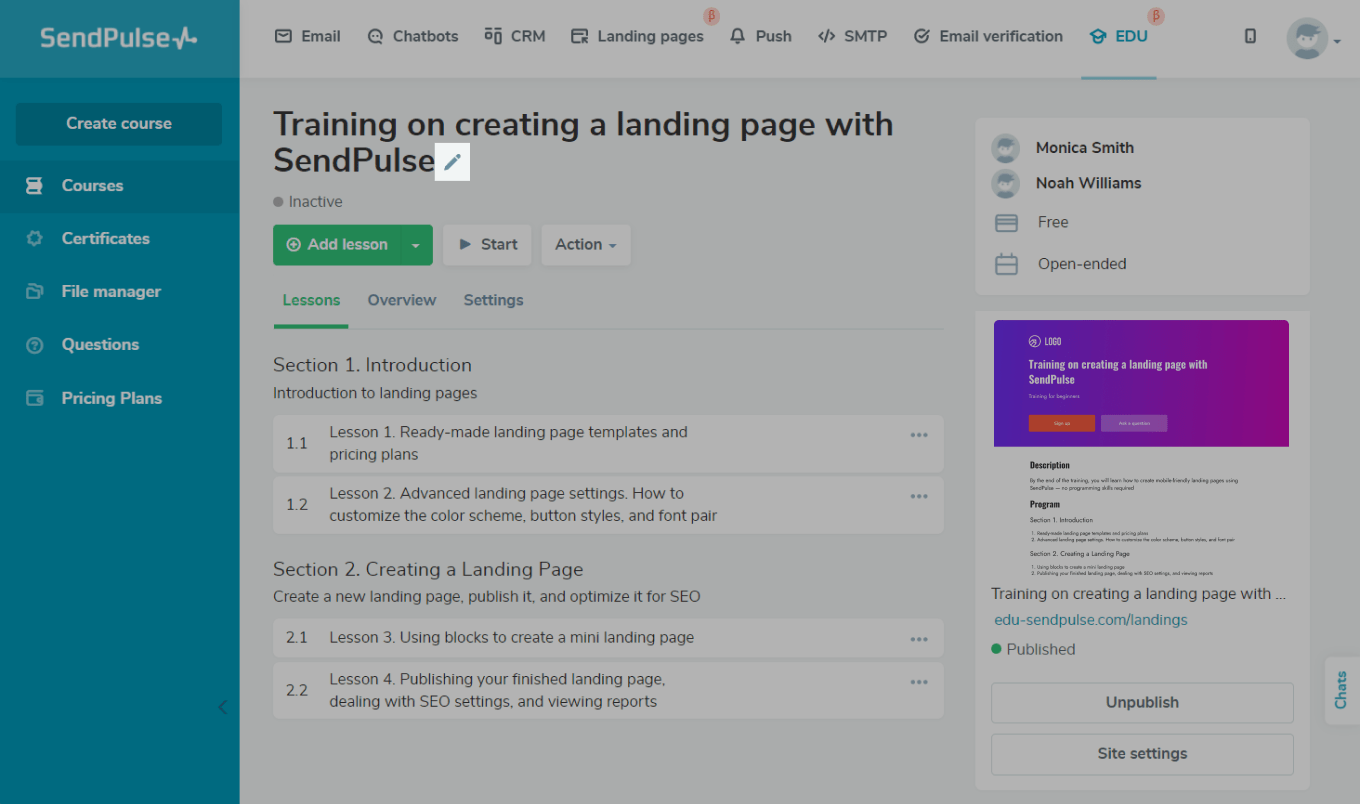The image size is (1360, 804).
Task: Open Email verification in top navigation
Action: tap(988, 36)
